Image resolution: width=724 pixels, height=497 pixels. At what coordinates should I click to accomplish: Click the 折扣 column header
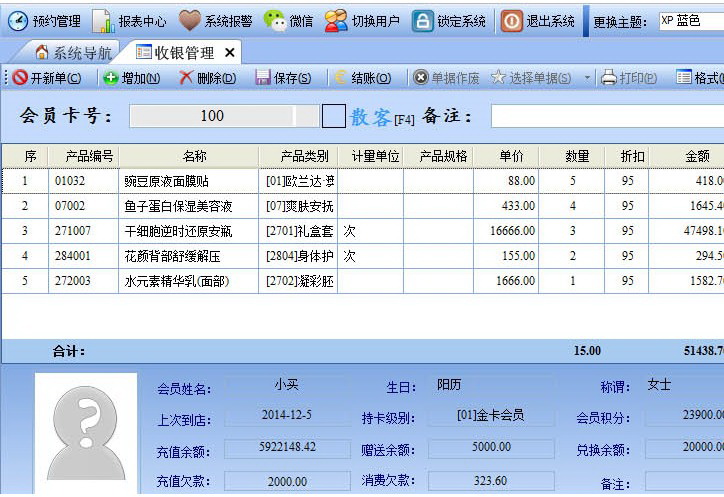(627, 156)
